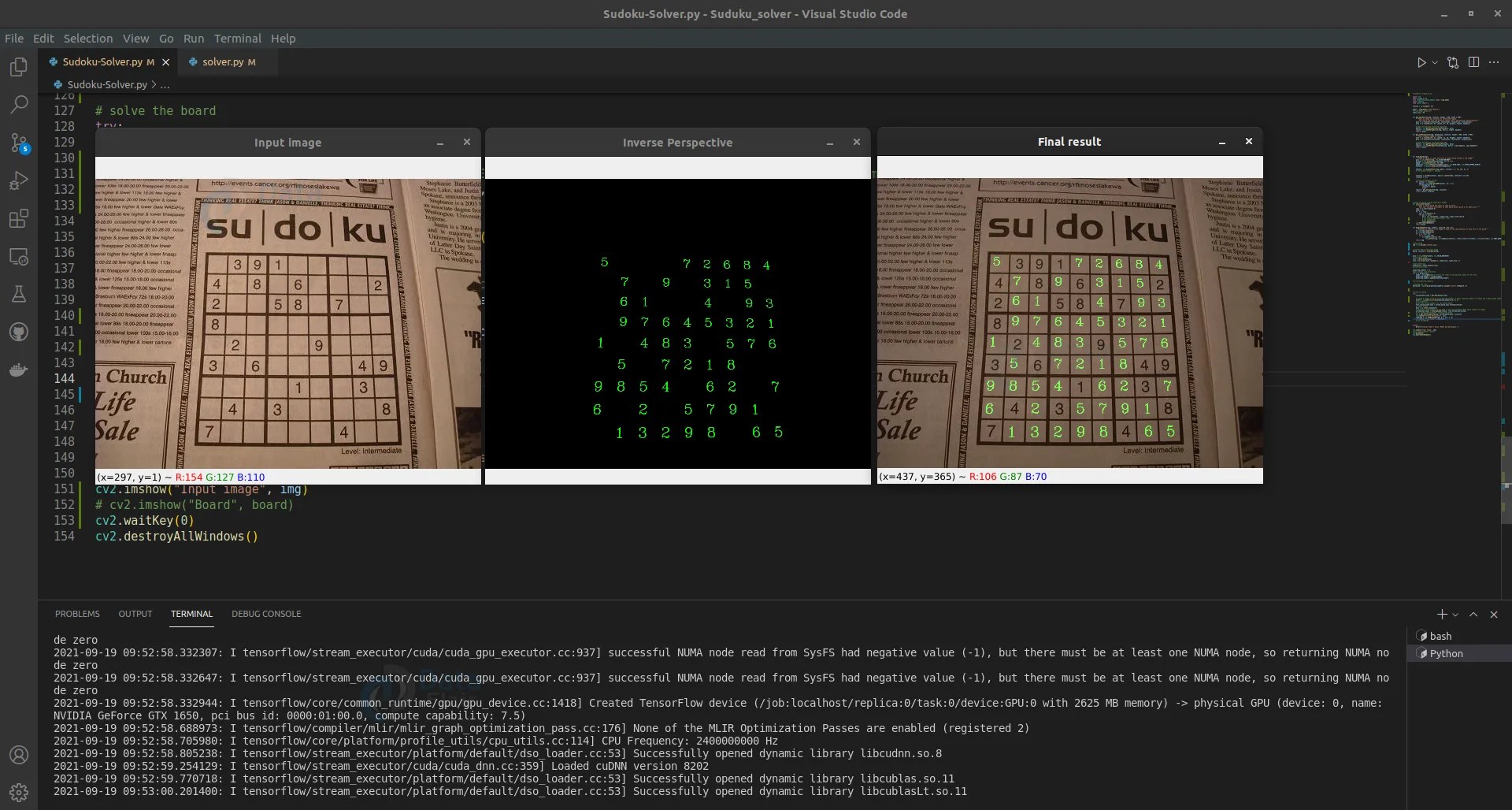
Task: Switch to the DEBUG CONSOLE tab
Action: (x=266, y=614)
